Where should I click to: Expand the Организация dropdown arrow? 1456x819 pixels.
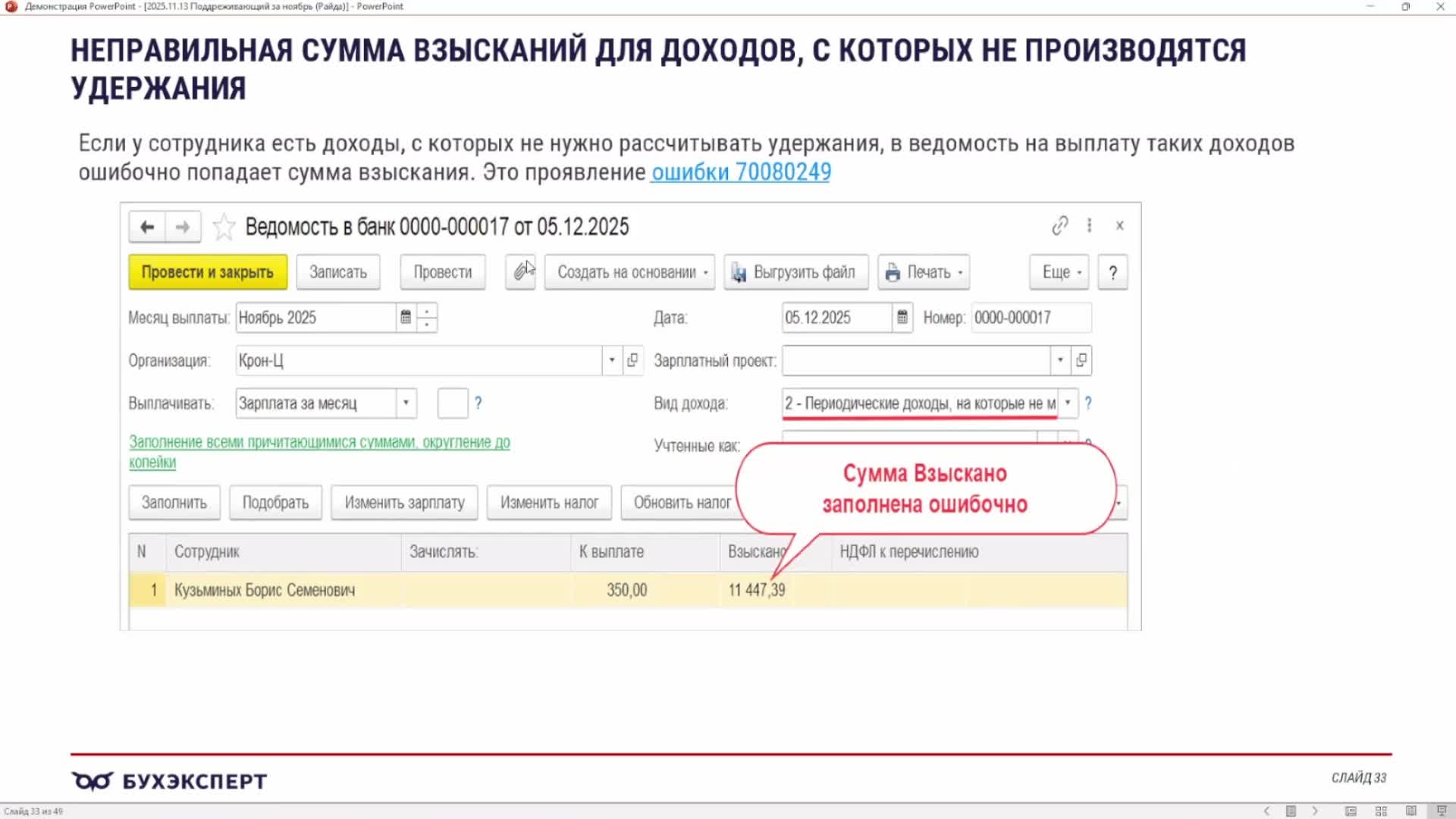611,360
